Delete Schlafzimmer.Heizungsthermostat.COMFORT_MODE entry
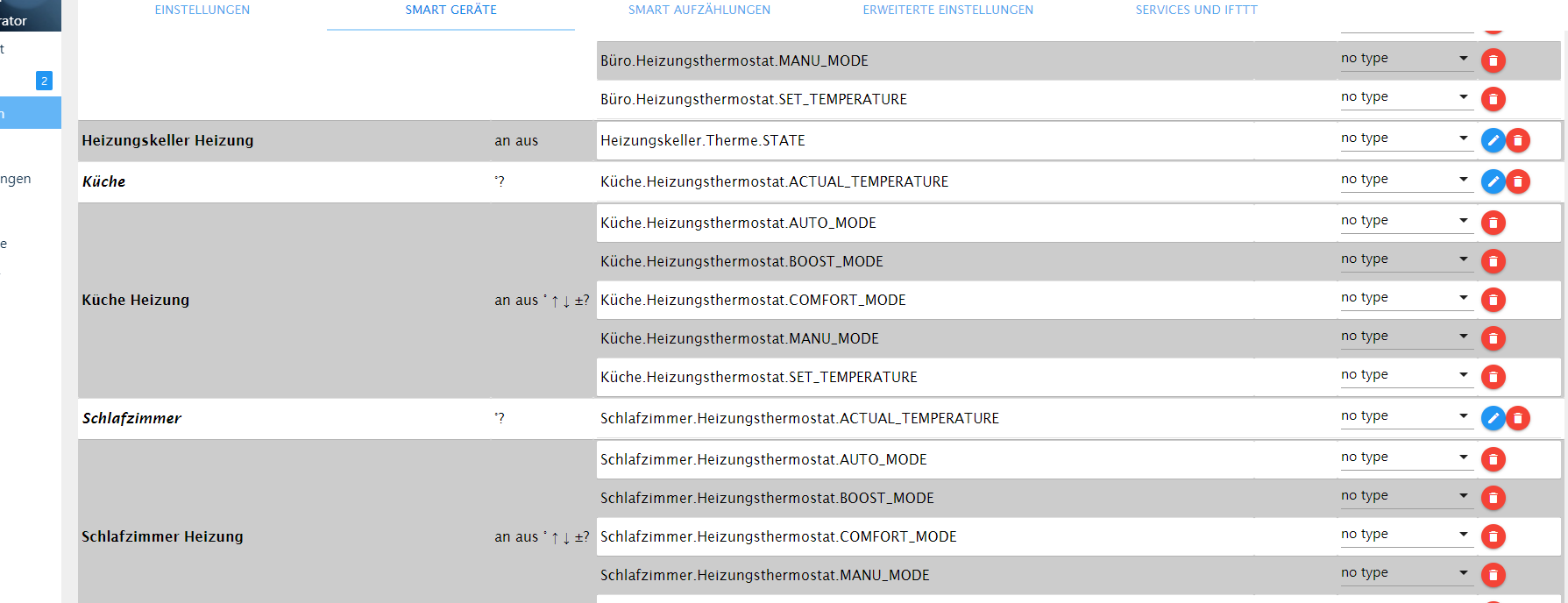 coord(1493,536)
